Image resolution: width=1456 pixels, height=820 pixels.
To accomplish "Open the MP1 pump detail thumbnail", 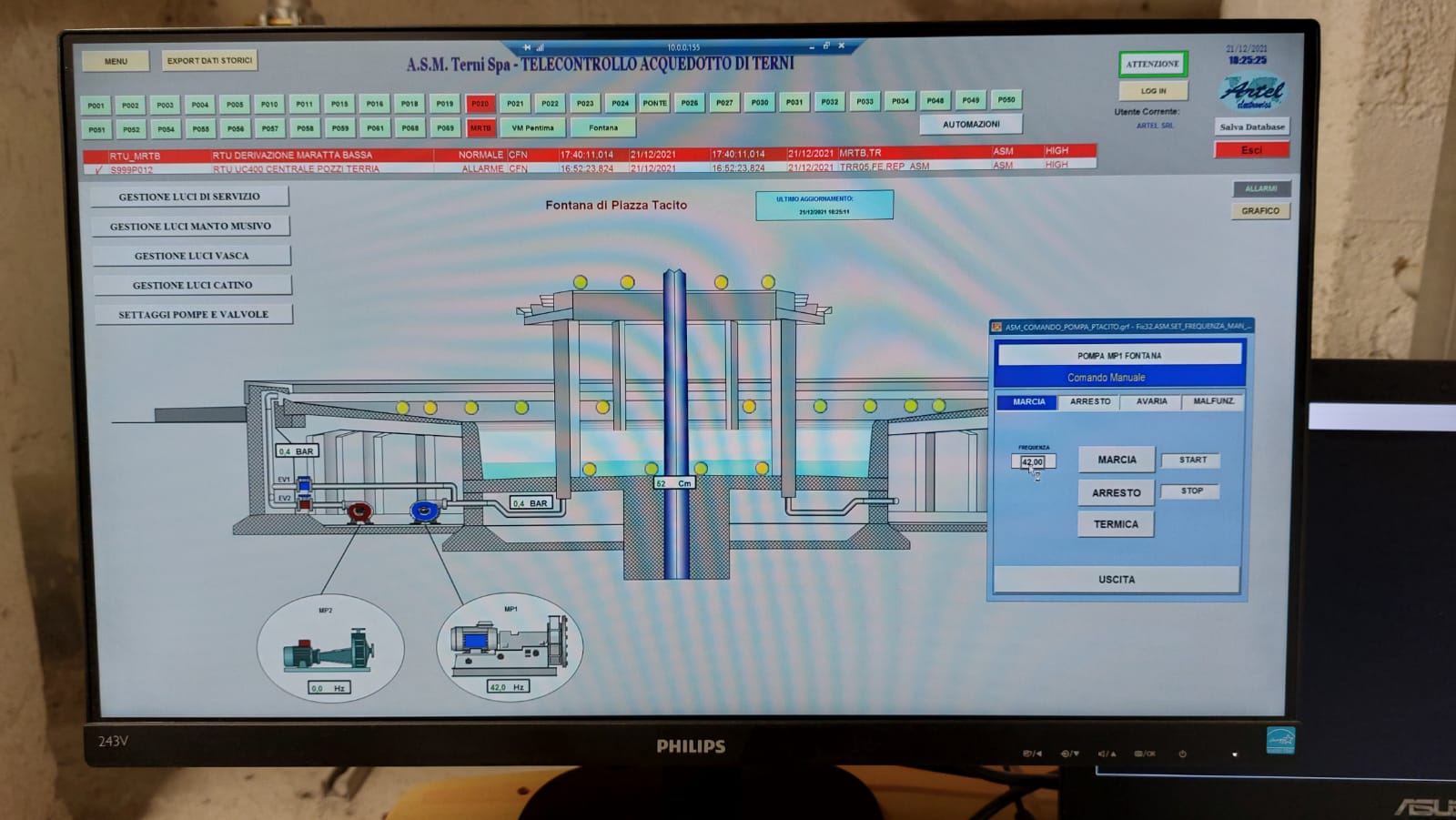I will [511, 646].
